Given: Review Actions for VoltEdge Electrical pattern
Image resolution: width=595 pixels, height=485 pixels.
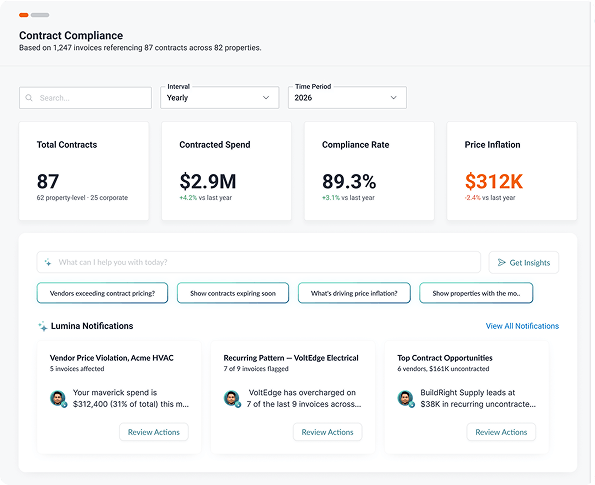Looking at the screenshot, I should [327, 432].
